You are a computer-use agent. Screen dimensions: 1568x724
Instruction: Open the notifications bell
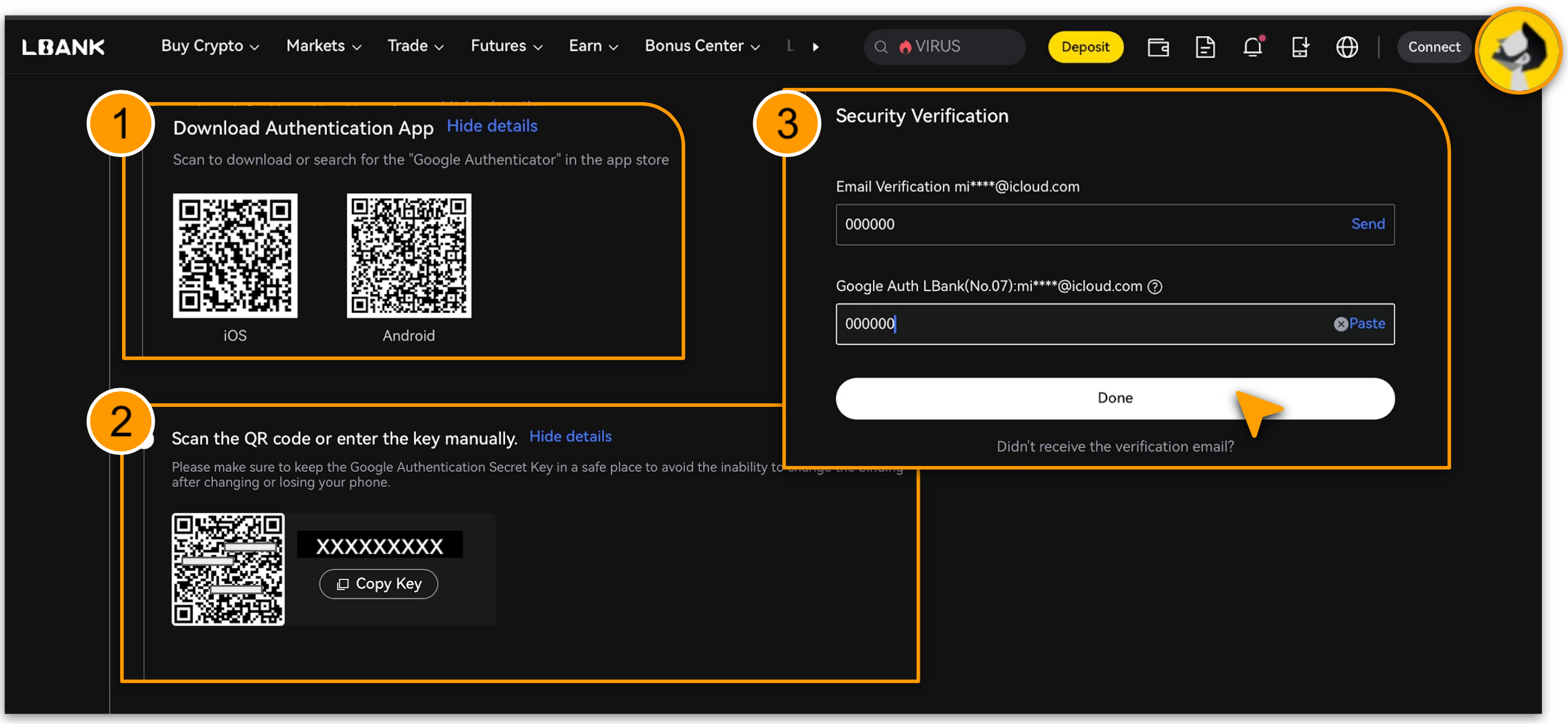tap(1252, 47)
